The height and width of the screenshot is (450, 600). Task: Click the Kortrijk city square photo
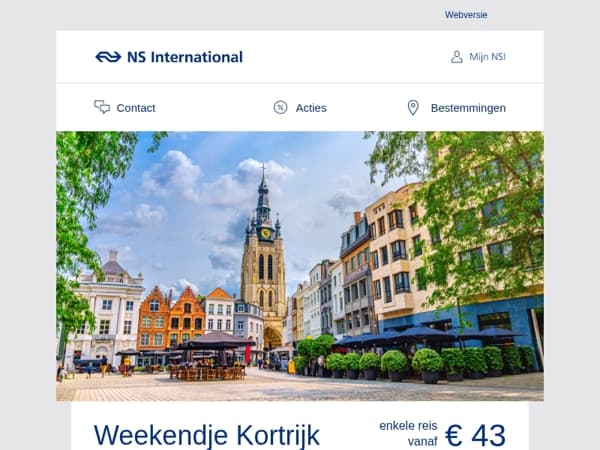coord(300,266)
